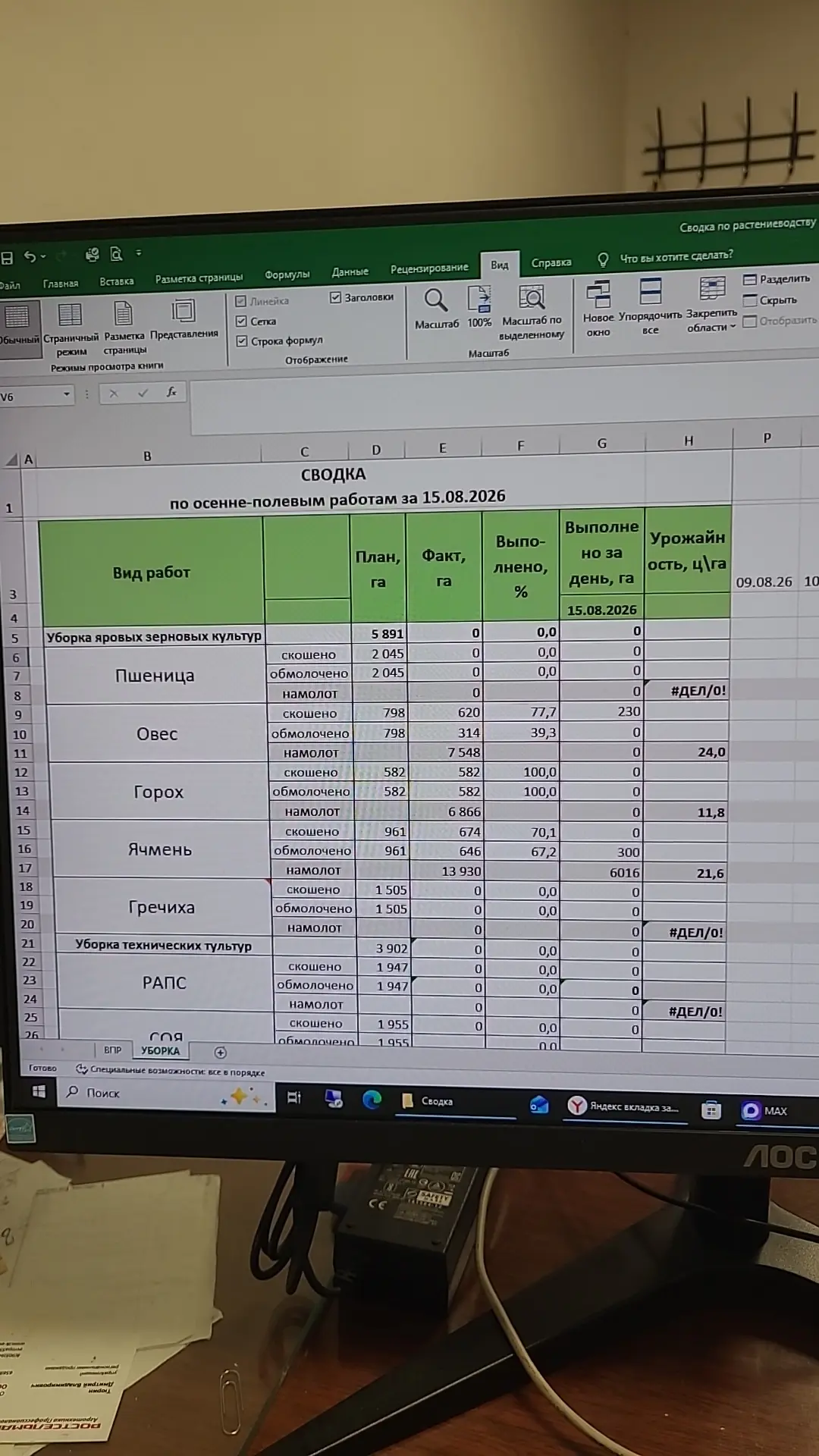Open the Данные ribbon tab
The width and height of the screenshot is (819, 1456).
(x=350, y=271)
